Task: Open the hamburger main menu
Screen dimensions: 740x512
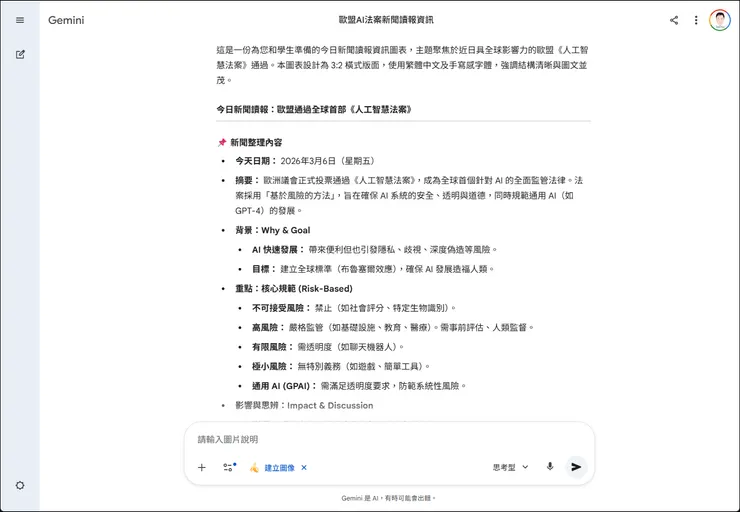Action: pos(20,20)
